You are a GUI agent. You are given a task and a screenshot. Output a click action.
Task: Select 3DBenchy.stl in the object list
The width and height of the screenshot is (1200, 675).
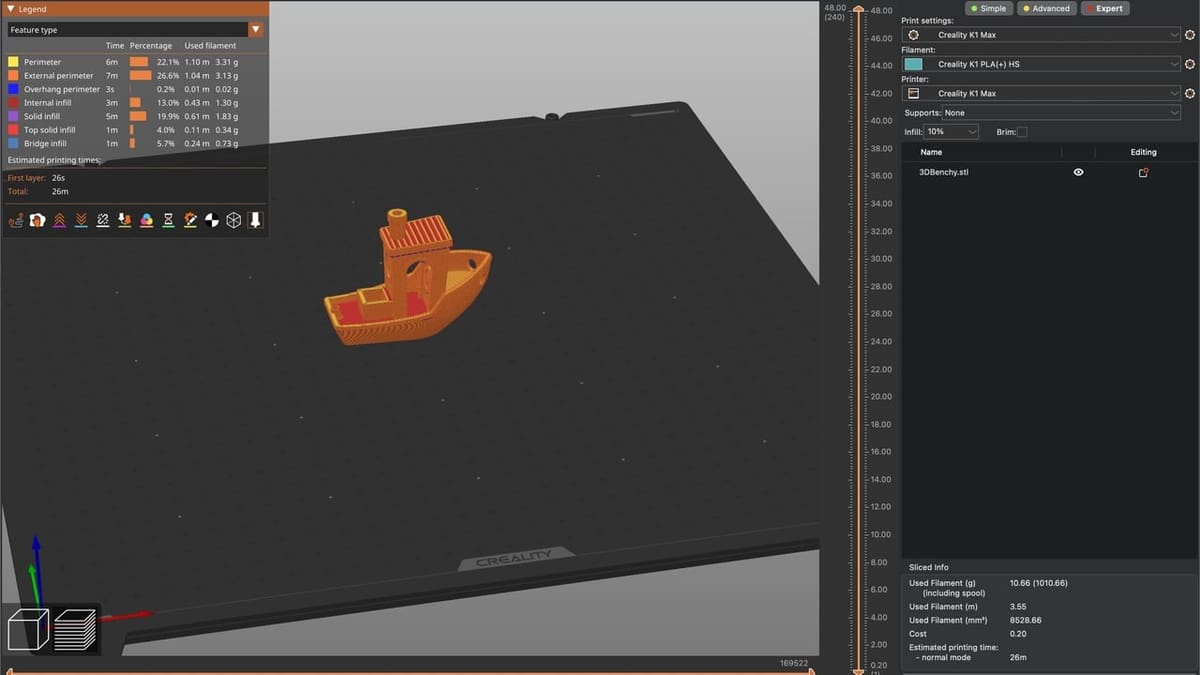[943, 172]
